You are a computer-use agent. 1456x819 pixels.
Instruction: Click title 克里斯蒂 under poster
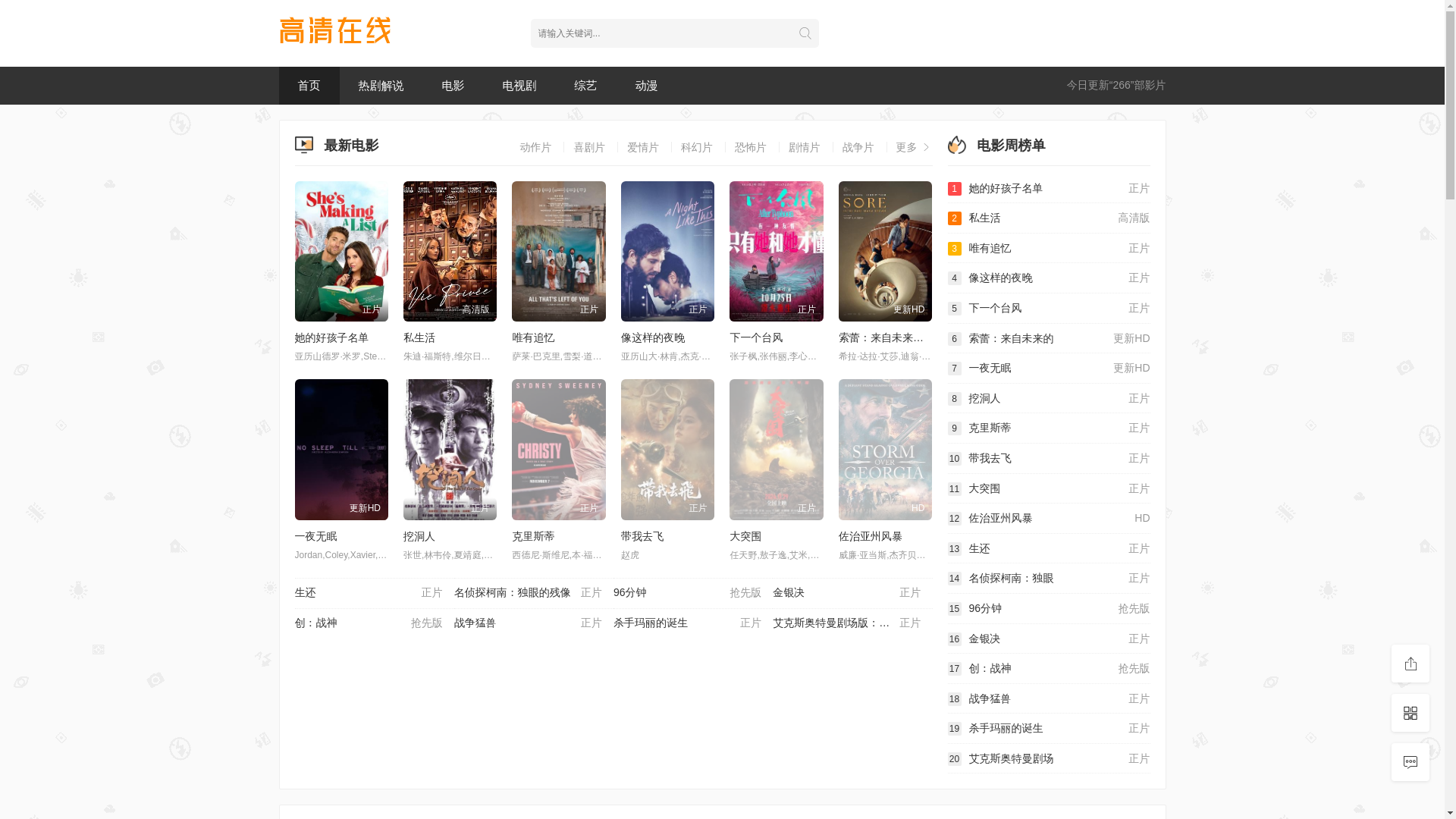click(533, 537)
